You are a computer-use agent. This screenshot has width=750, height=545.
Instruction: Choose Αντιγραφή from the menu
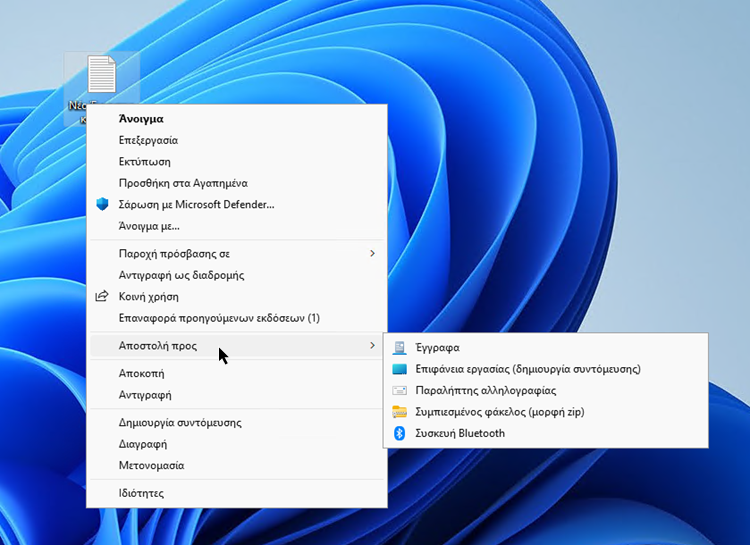237,395
